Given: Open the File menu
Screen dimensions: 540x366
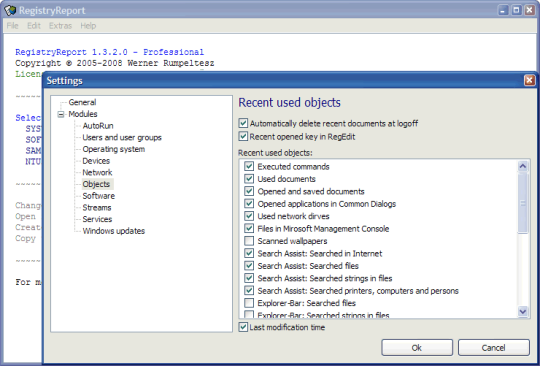Looking at the screenshot, I should [12, 26].
